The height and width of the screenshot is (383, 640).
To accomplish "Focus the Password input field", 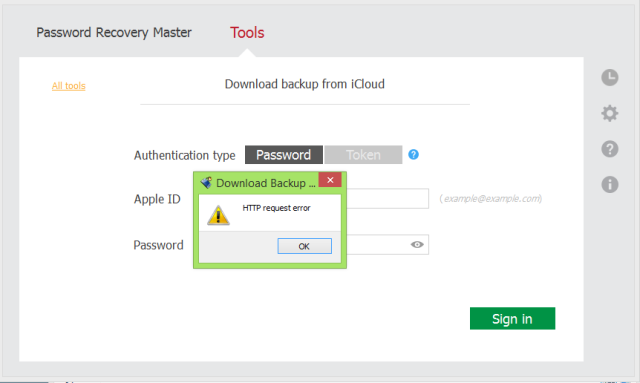I will pos(387,245).
